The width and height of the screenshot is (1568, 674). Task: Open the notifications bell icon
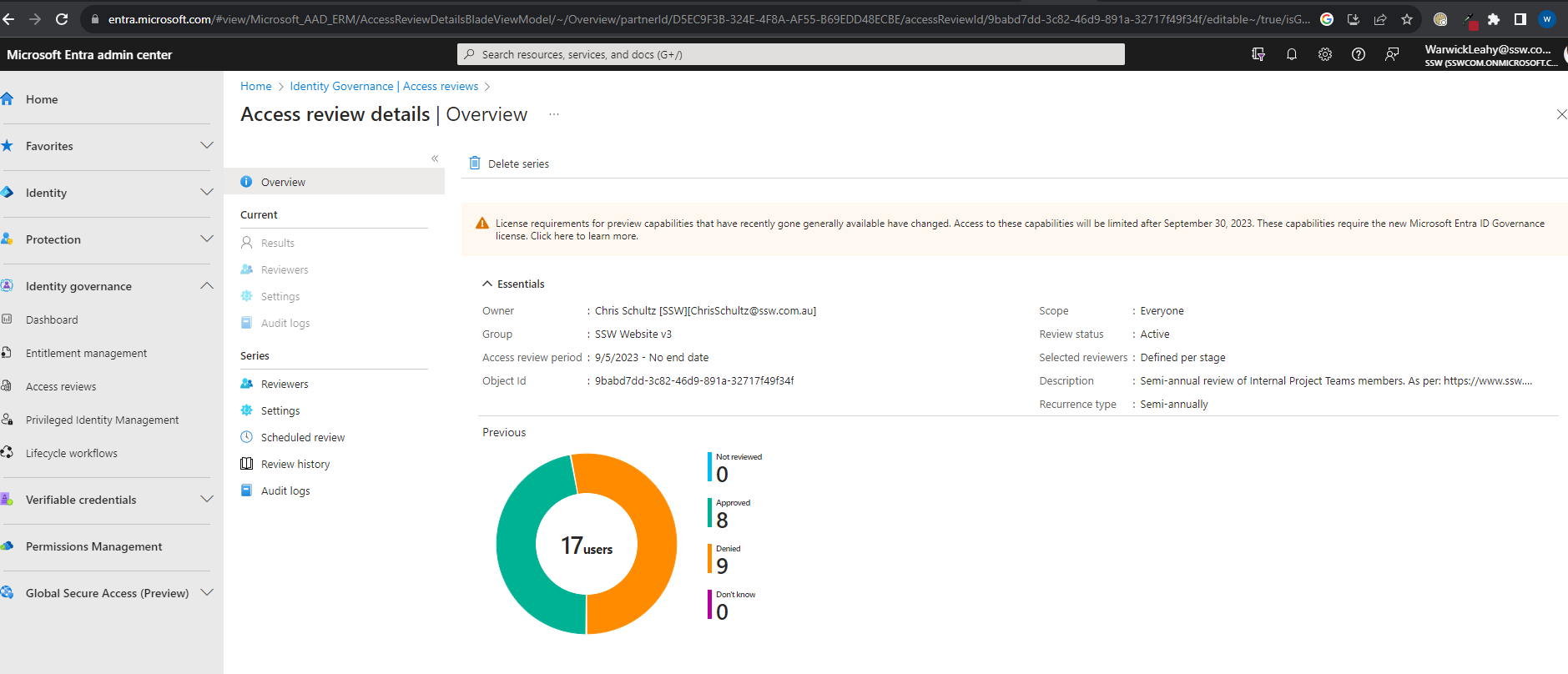pos(1291,54)
